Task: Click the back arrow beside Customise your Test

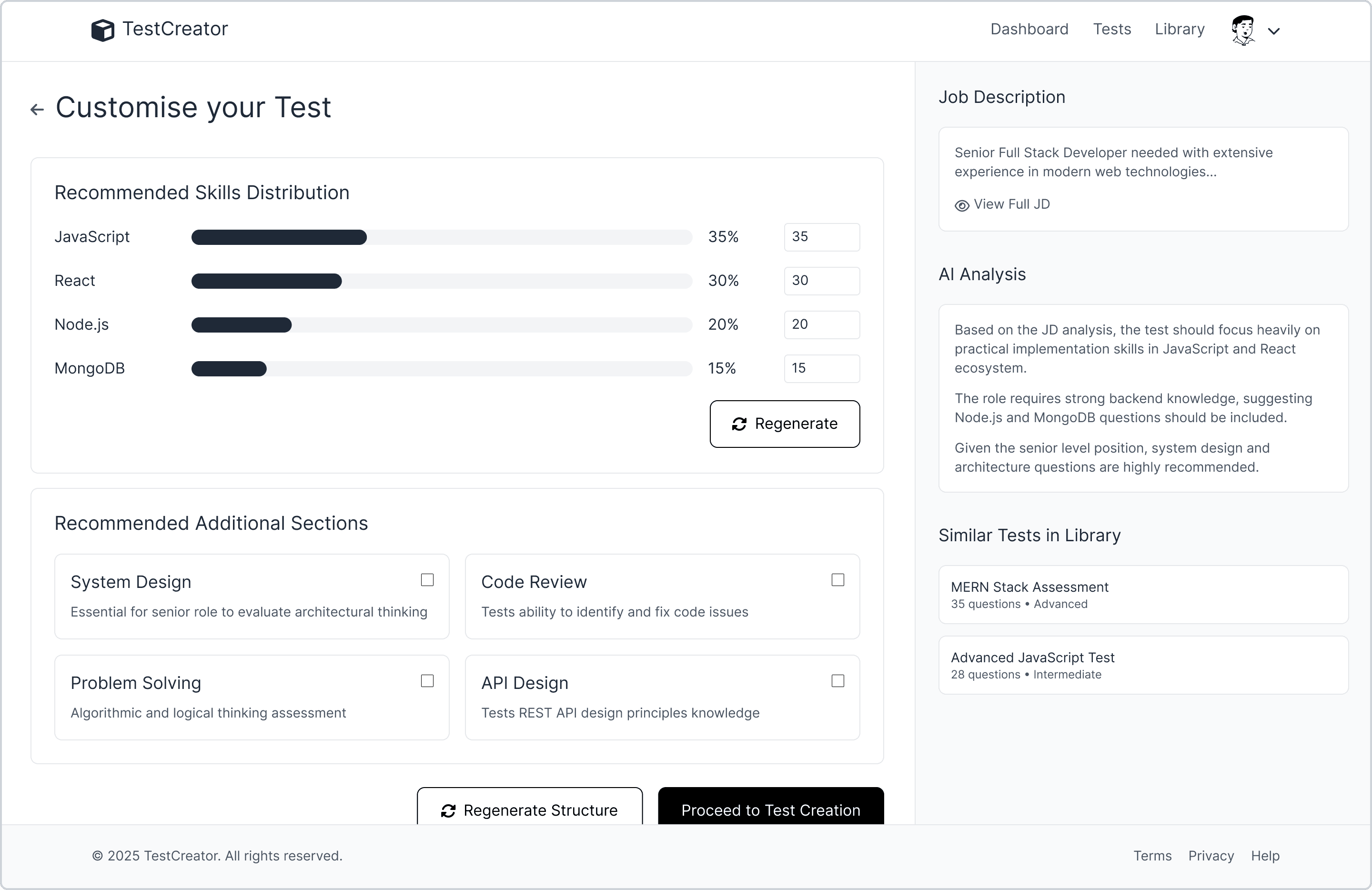Action: coord(38,110)
